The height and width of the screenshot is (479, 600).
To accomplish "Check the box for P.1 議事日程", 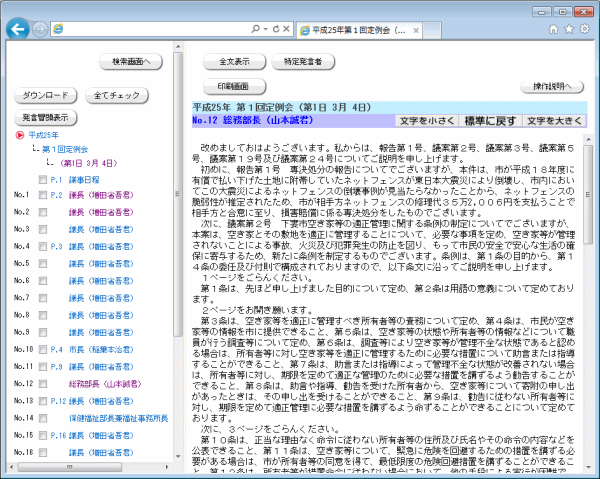I will (43, 179).
